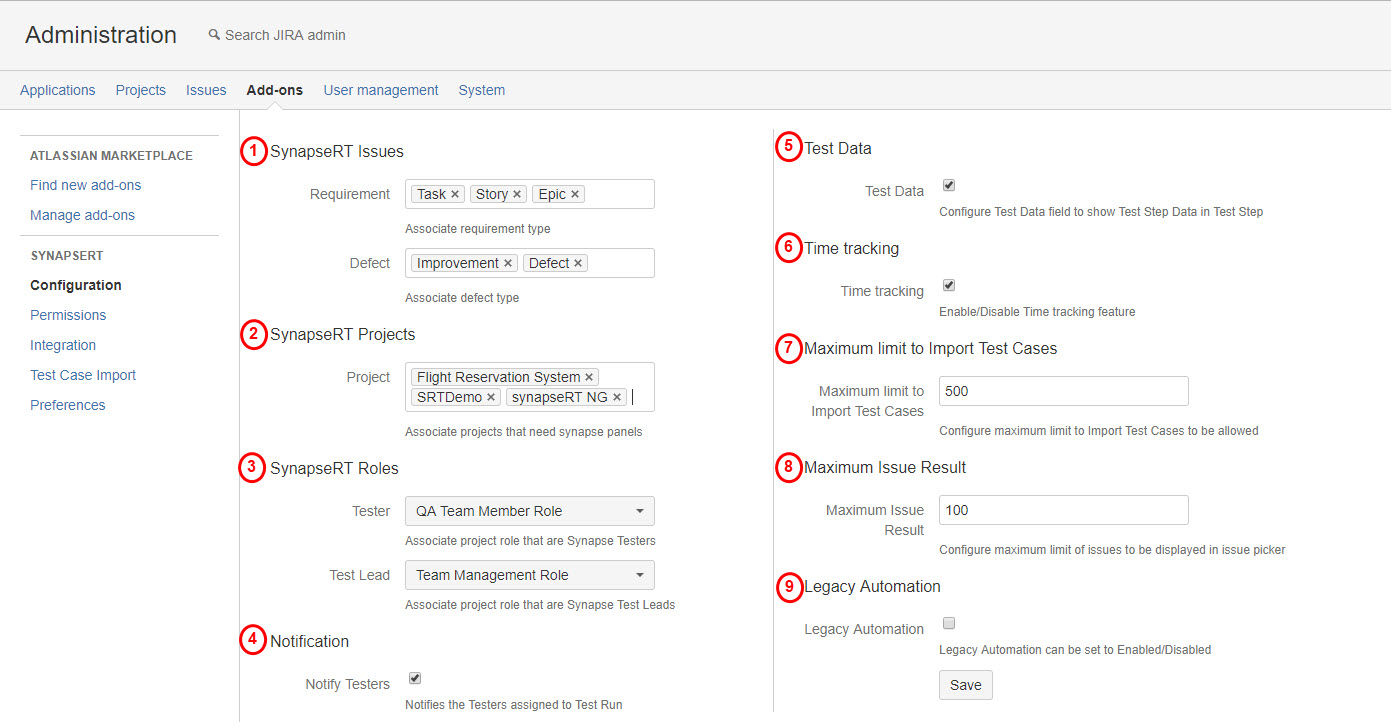This screenshot has width=1391, height=722.
Task: Enable the Legacy Automation checkbox
Action: (949, 624)
